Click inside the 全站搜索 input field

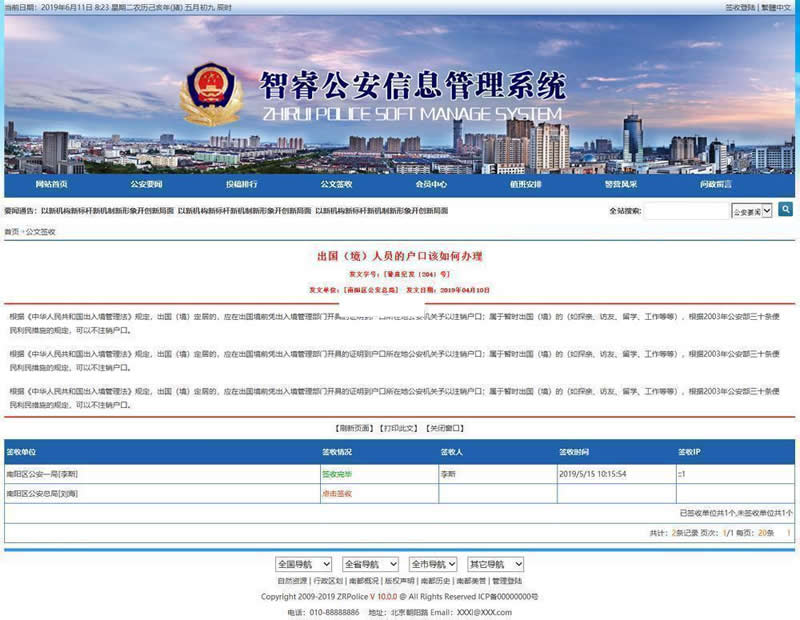click(x=683, y=210)
